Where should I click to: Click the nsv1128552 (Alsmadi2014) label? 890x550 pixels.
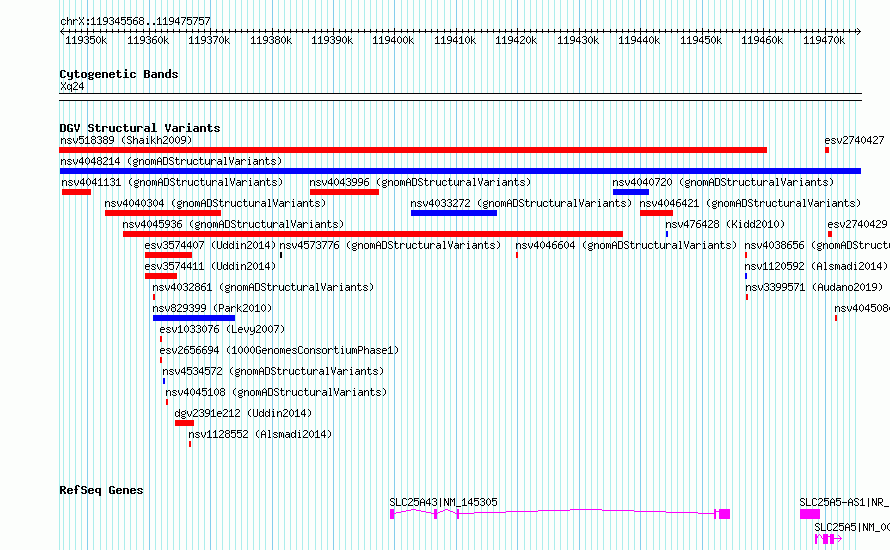(x=260, y=434)
